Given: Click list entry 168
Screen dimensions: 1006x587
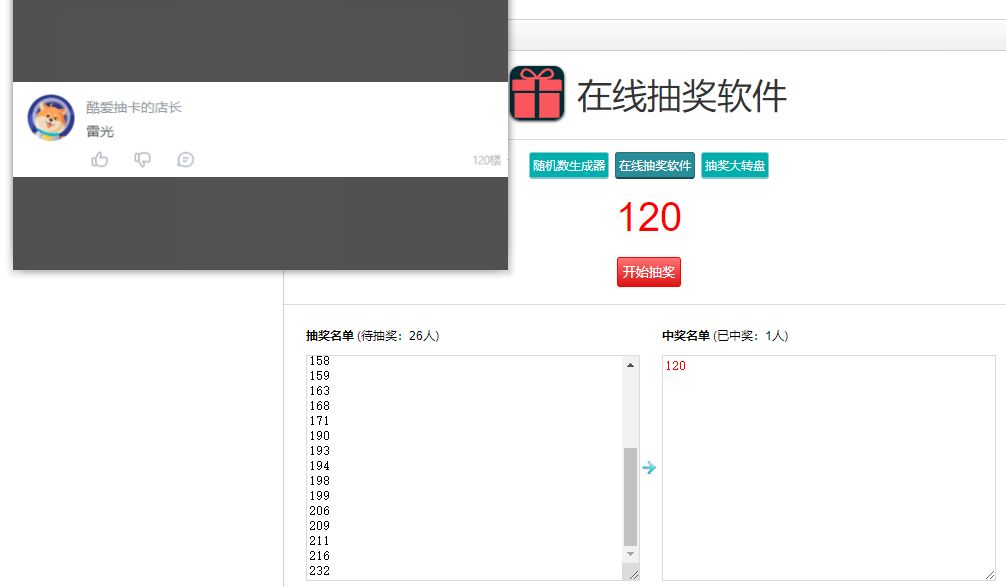Looking at the screenshot, I should click(x=320, y=406).
